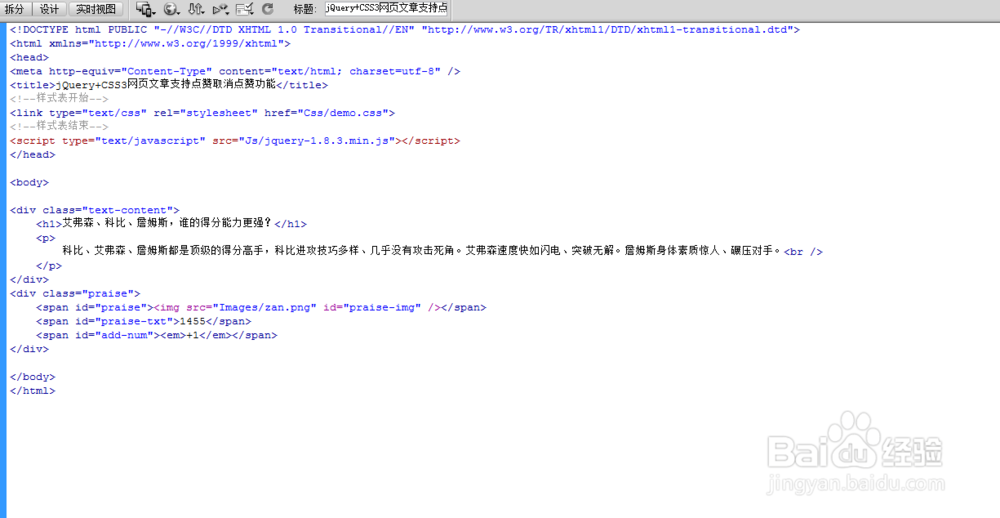
Task: Click the DOCTYPE declaration line
Action: tap(405, 29)
